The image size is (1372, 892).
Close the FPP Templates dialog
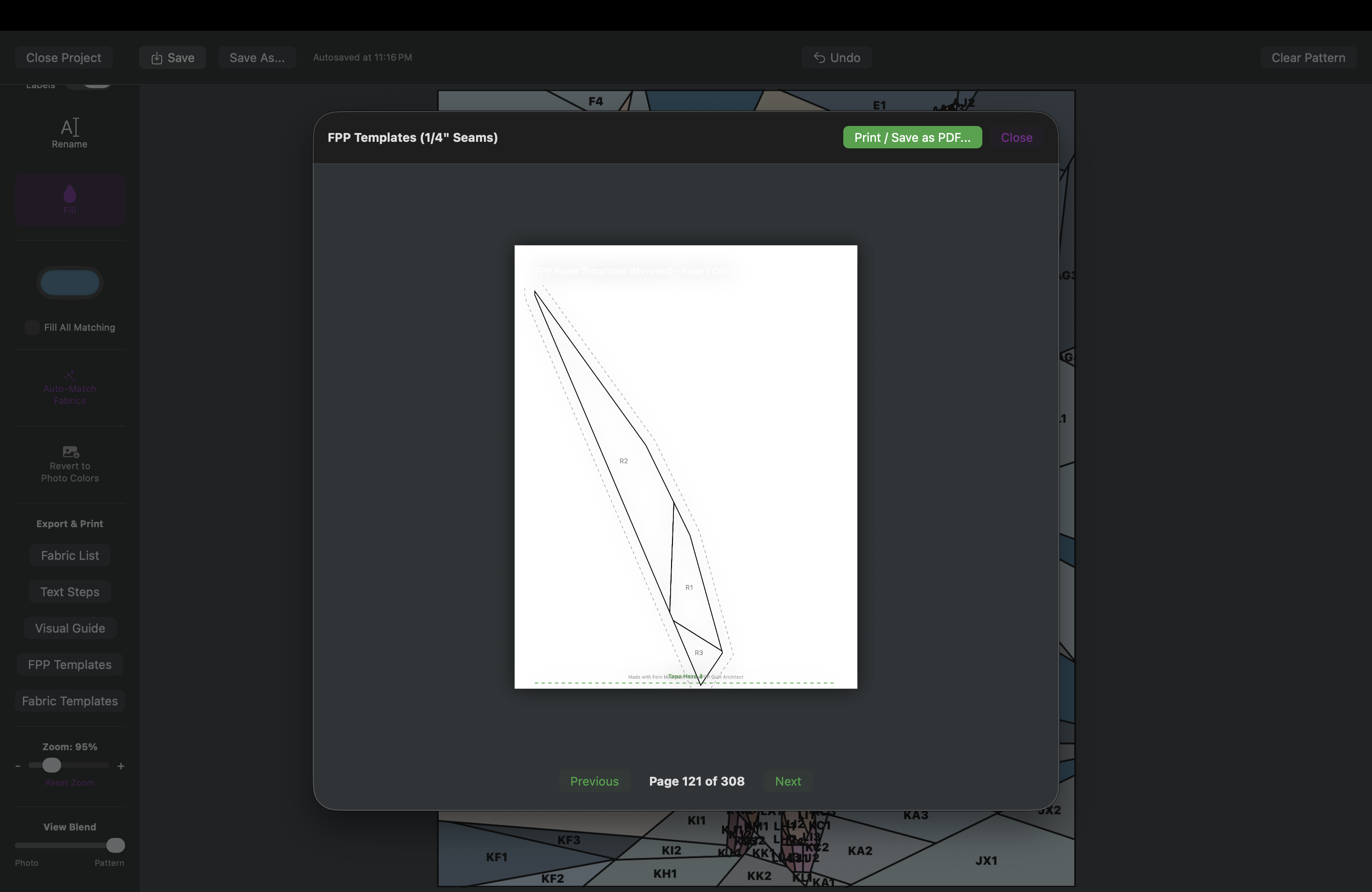point(1016,137)
